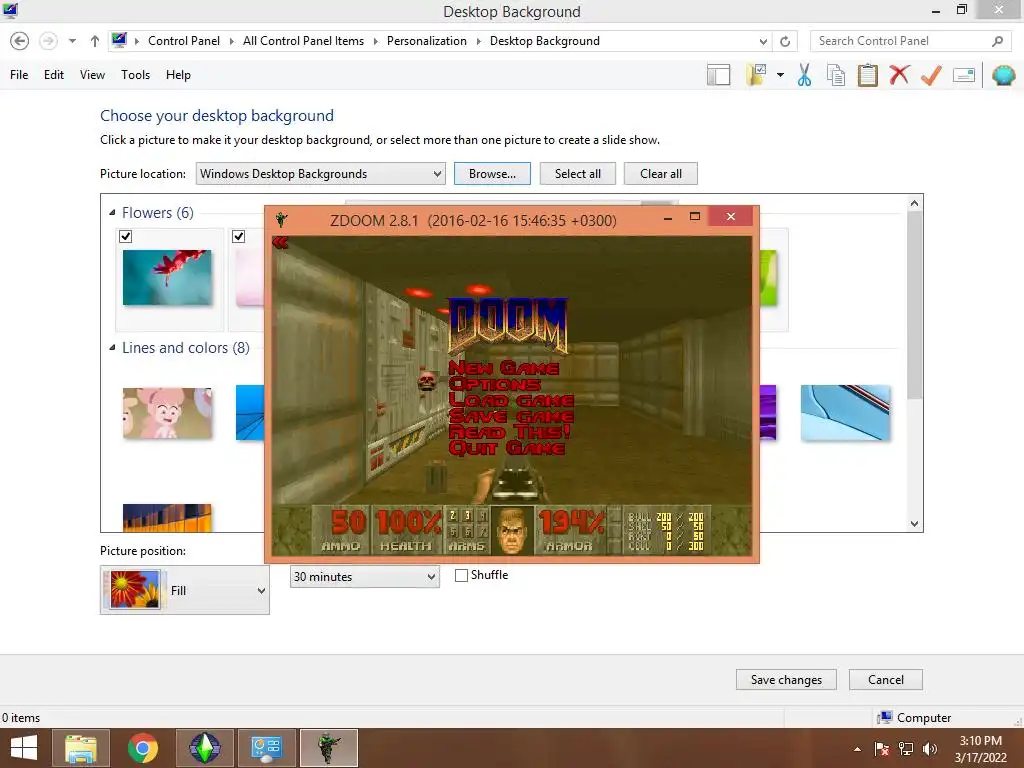
Task: Open the View menu
Action: [92, 75]
